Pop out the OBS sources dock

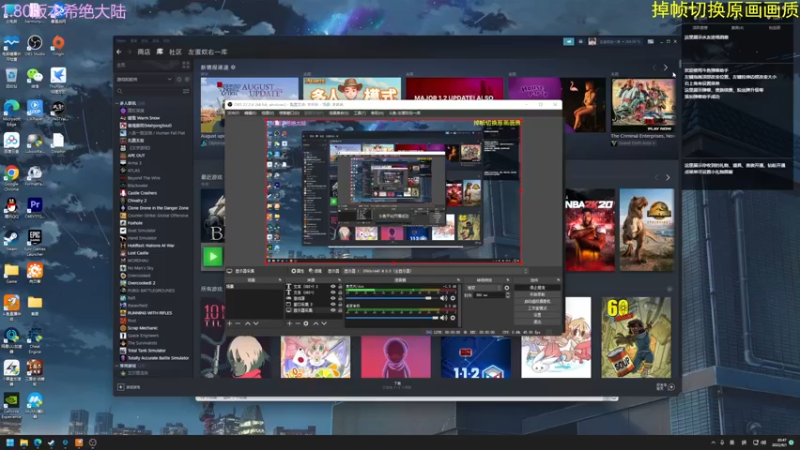pos(339,280)
